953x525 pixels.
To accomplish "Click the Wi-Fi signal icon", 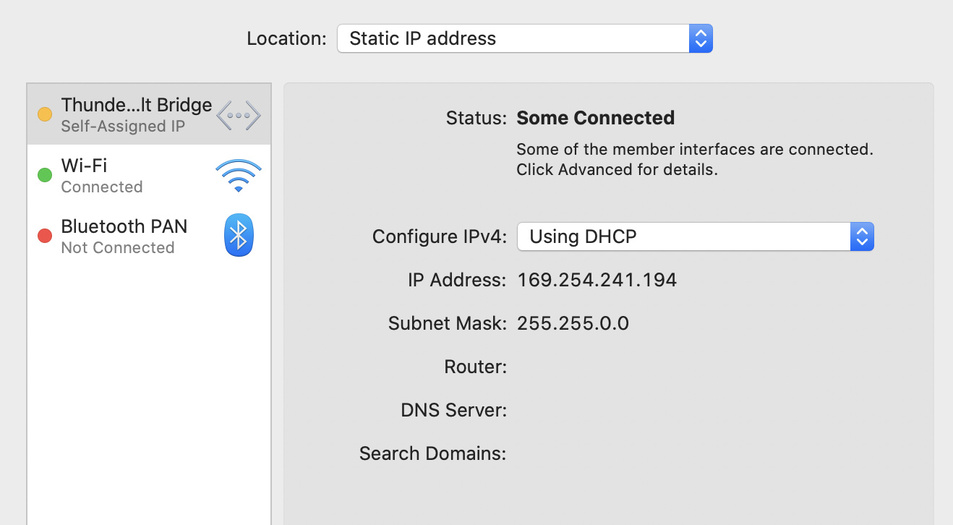I will click(238, 175).
